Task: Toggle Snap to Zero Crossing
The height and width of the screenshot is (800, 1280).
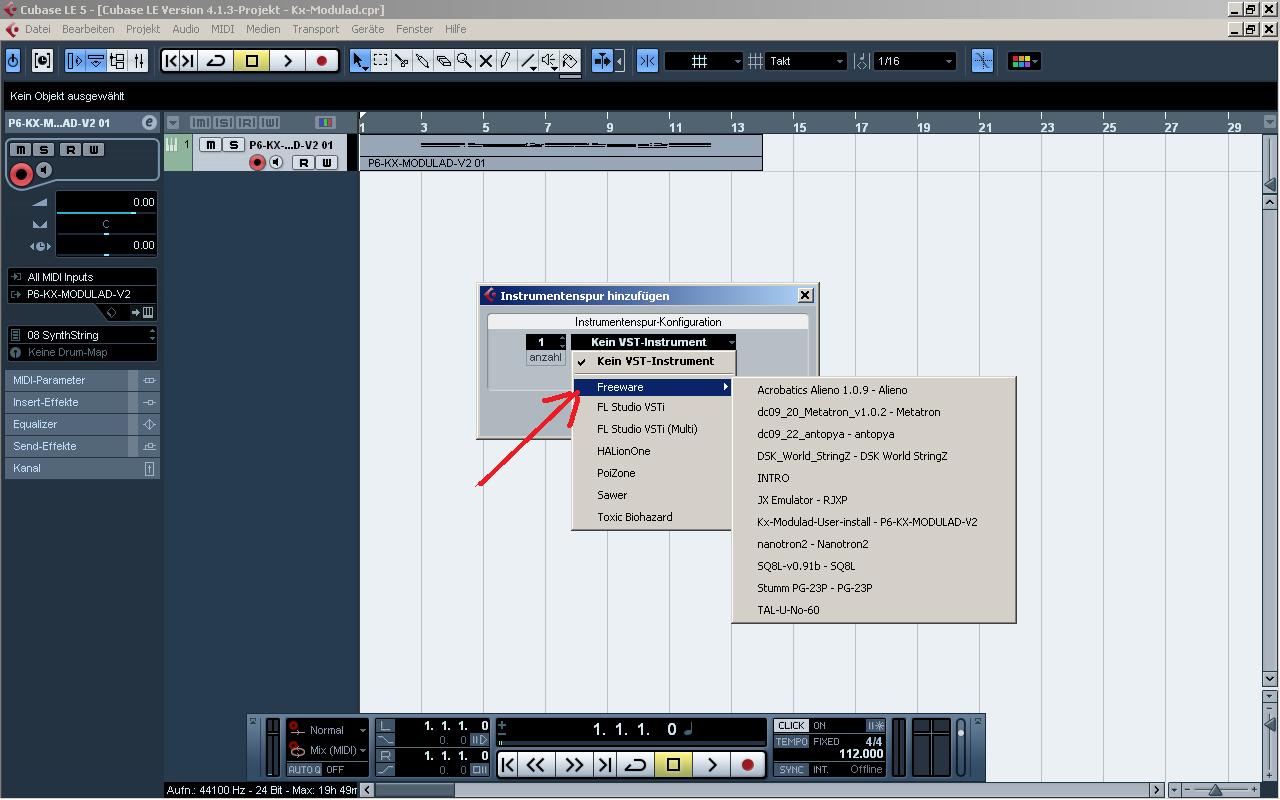Action: click(982, 61)
